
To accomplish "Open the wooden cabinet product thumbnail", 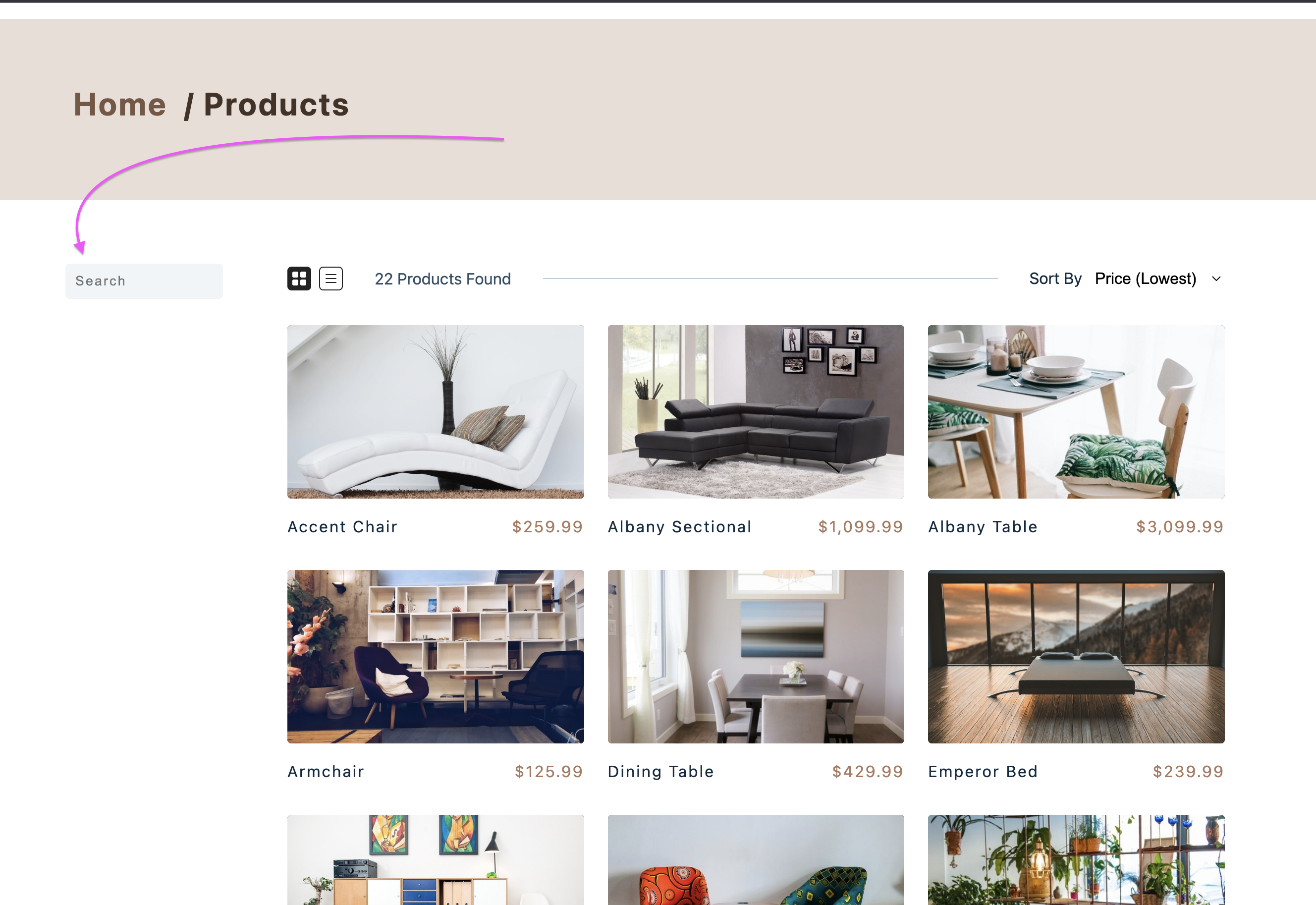I will click(435, 859).
